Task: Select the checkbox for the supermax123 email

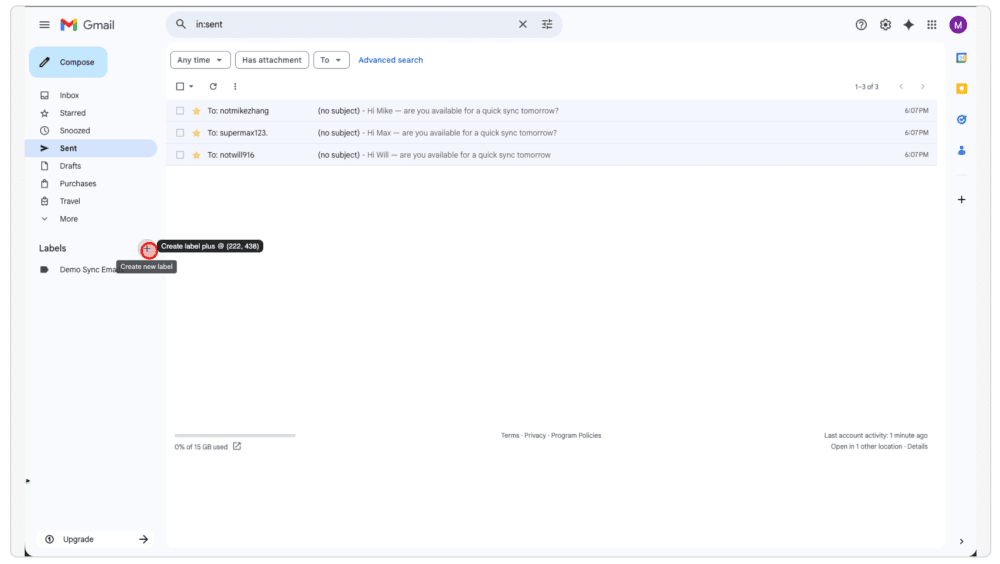Action: coord(180,133)
